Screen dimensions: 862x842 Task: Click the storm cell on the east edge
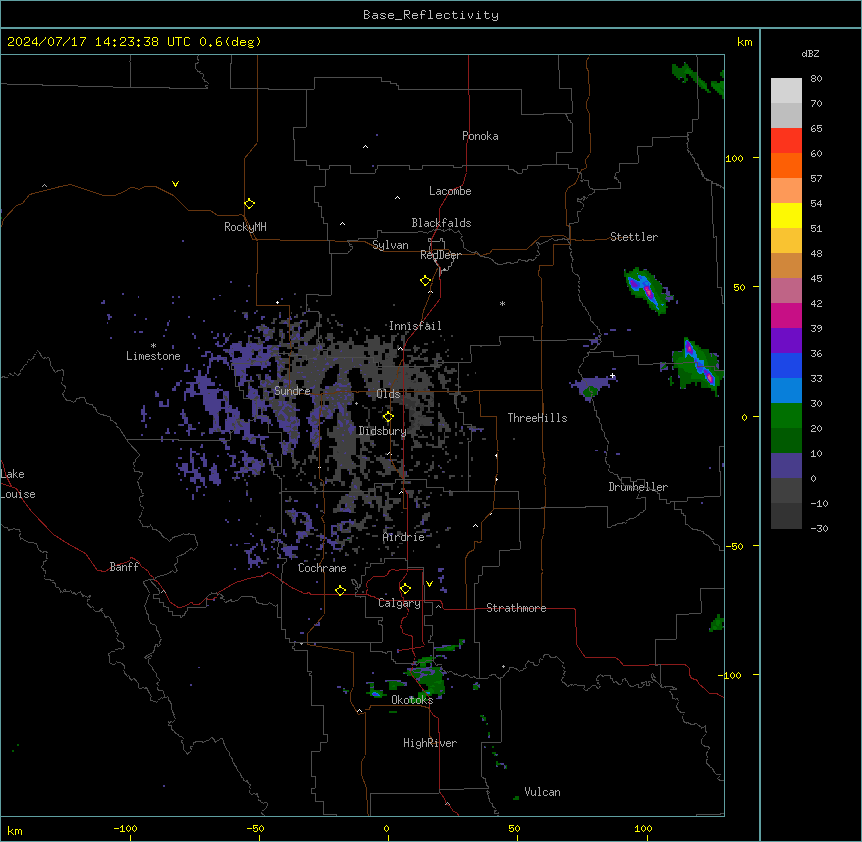(697, 365)
